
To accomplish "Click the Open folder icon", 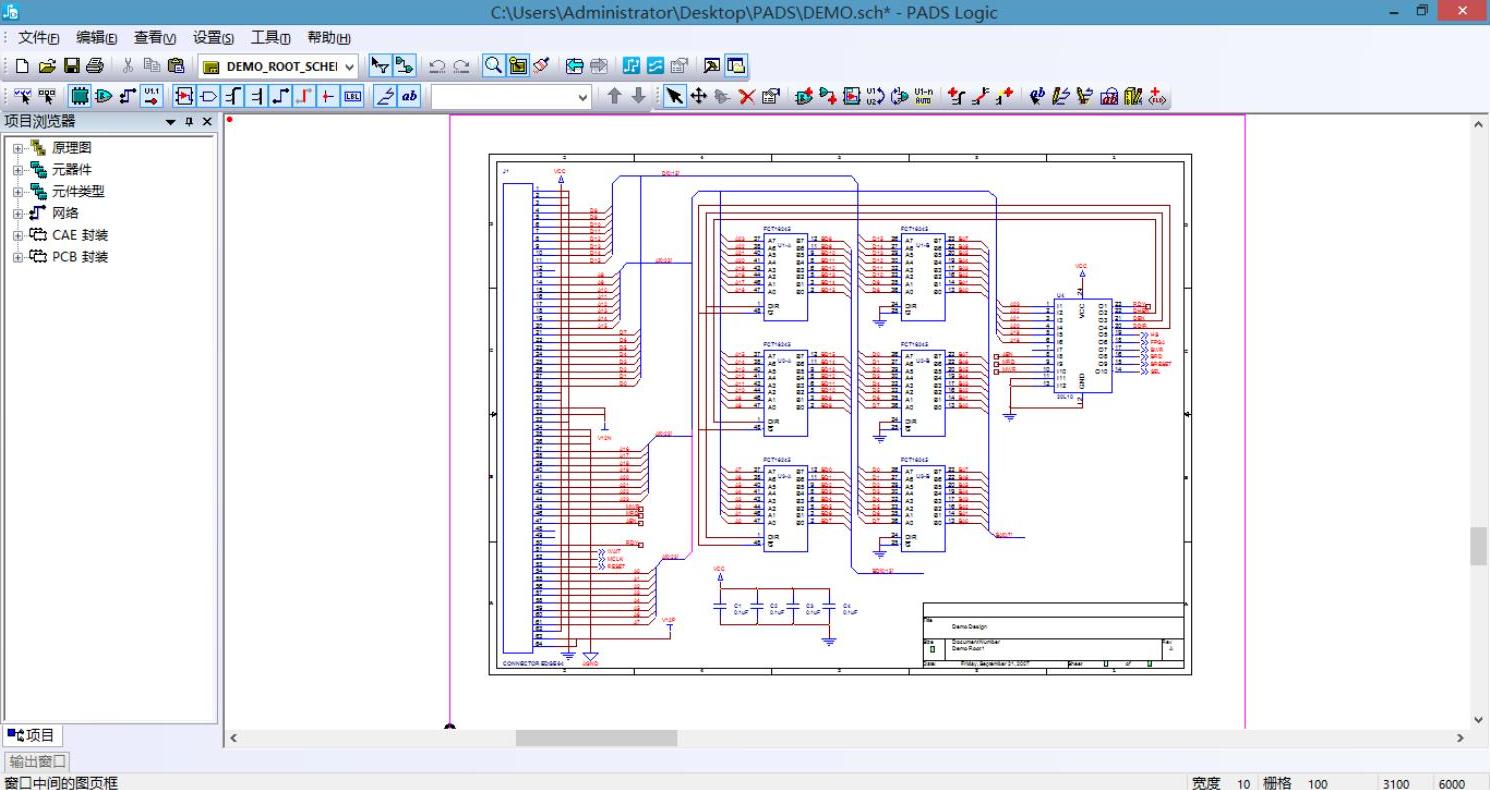I will pos(47,66).
